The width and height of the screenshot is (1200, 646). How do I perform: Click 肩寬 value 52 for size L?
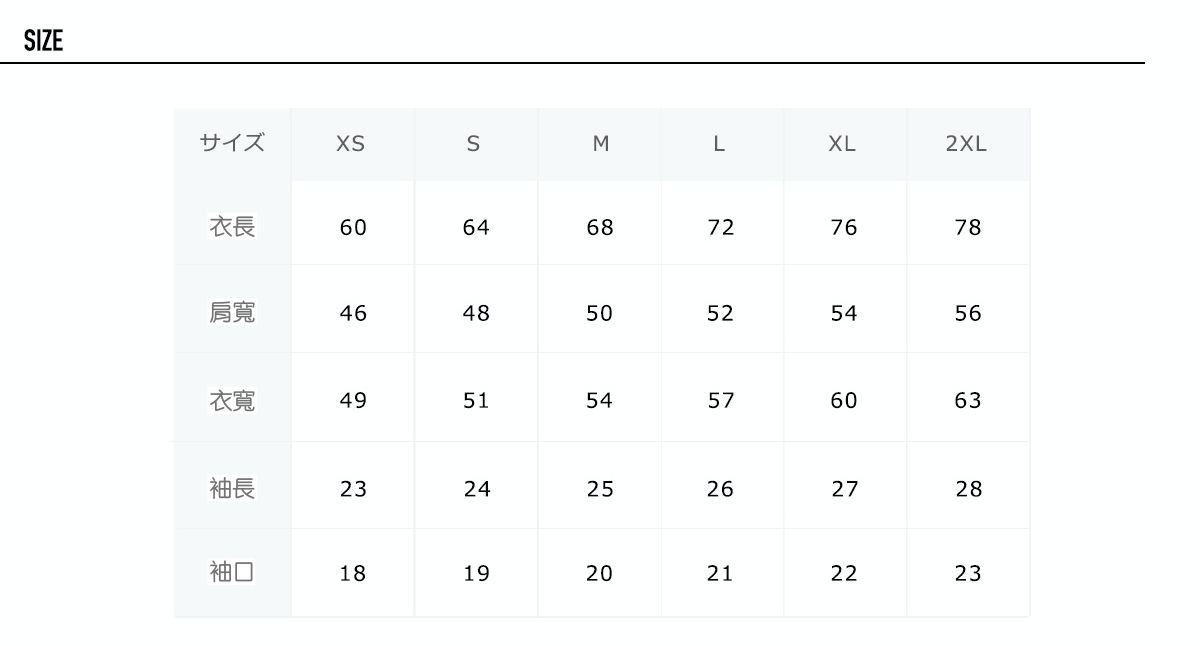(x=720, y=314)
